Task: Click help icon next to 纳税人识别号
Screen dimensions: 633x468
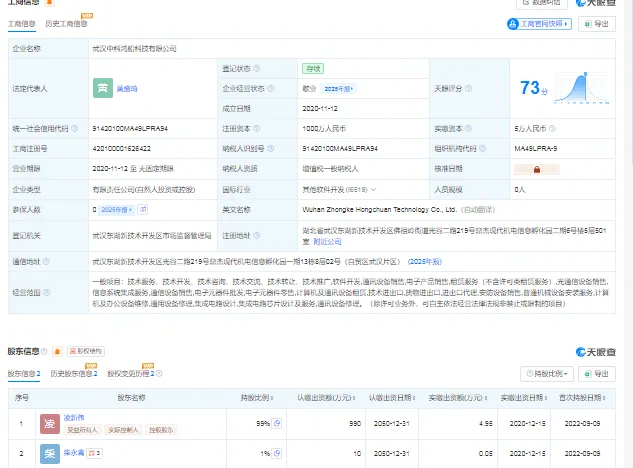Action: pyautogui.click(x=270, y=149)
